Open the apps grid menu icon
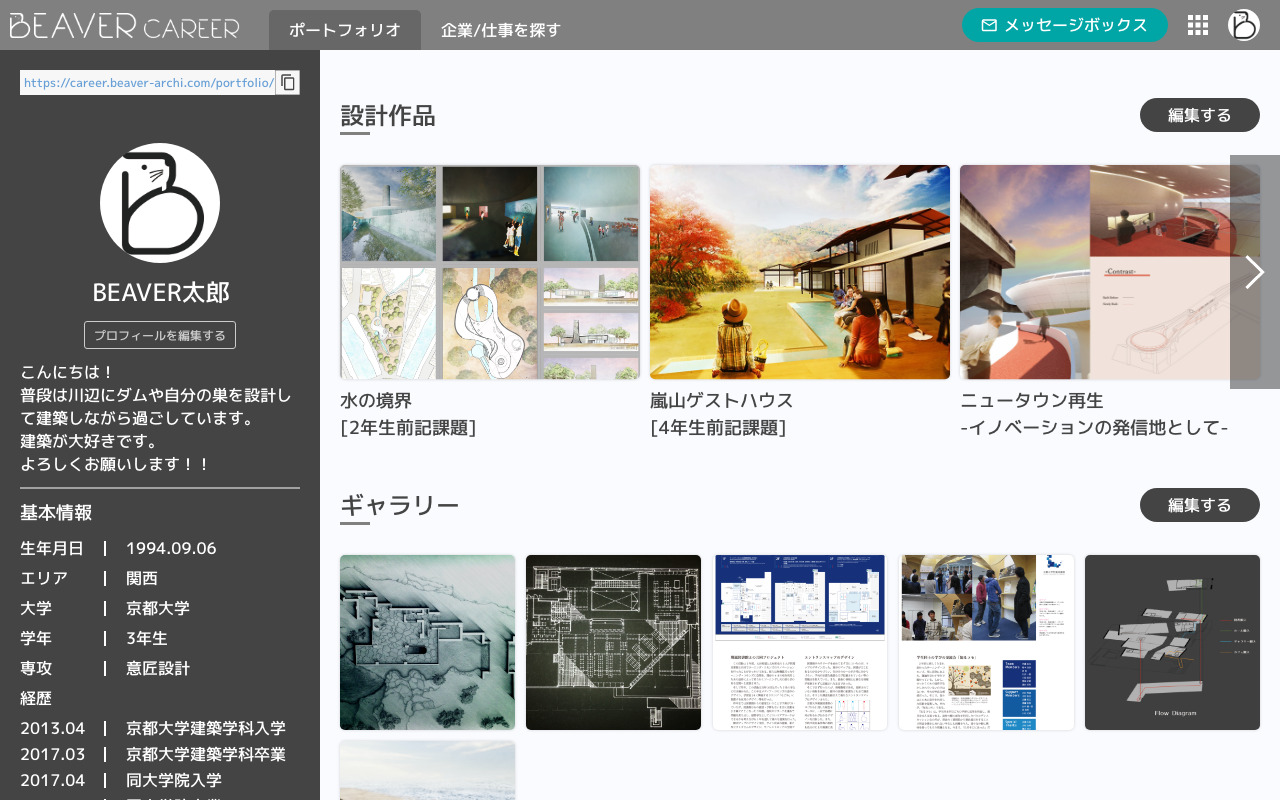This screenshot has height=800, width=1280. (x=1198, y=25)
